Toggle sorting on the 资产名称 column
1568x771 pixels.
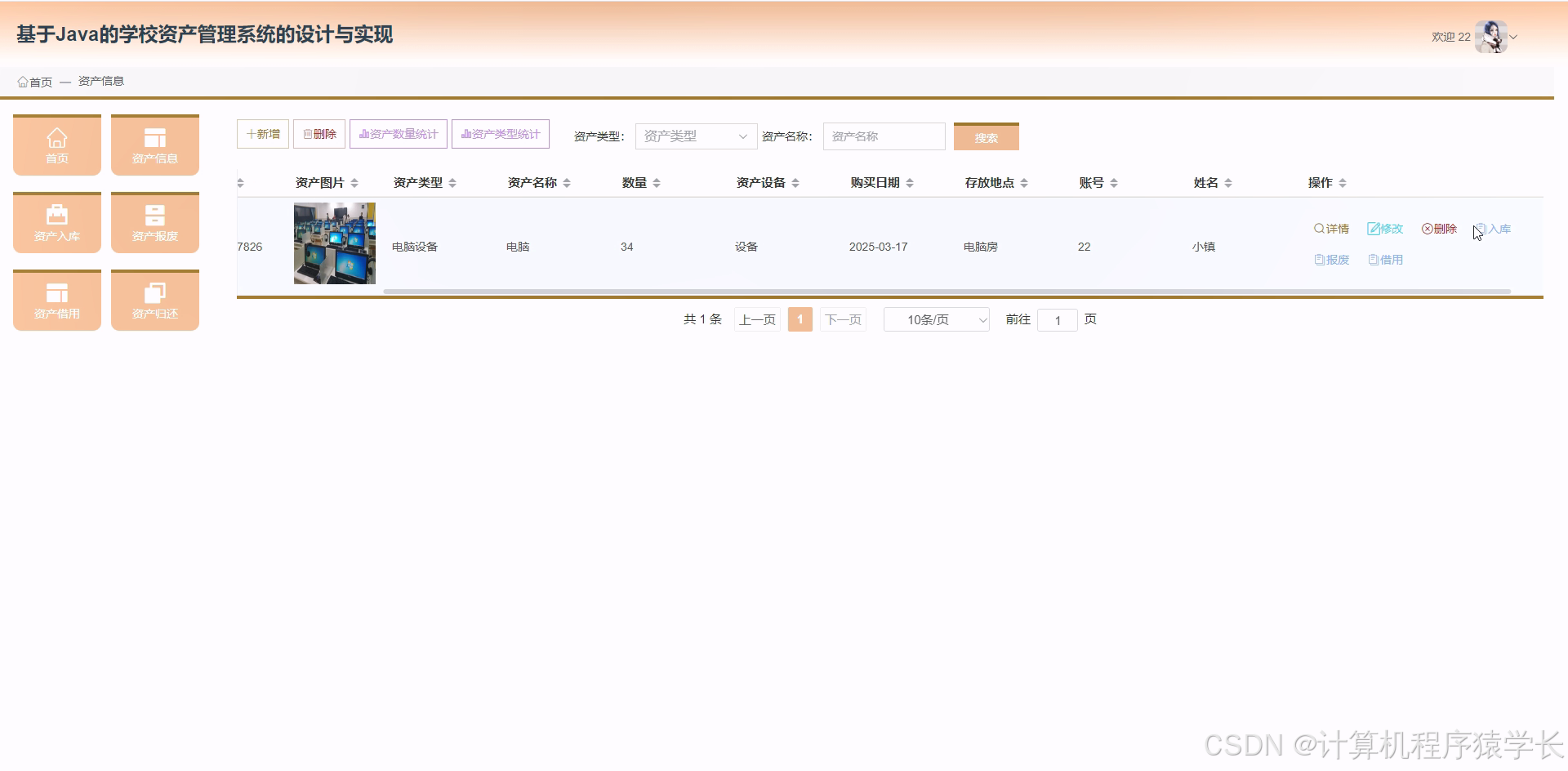568,182
